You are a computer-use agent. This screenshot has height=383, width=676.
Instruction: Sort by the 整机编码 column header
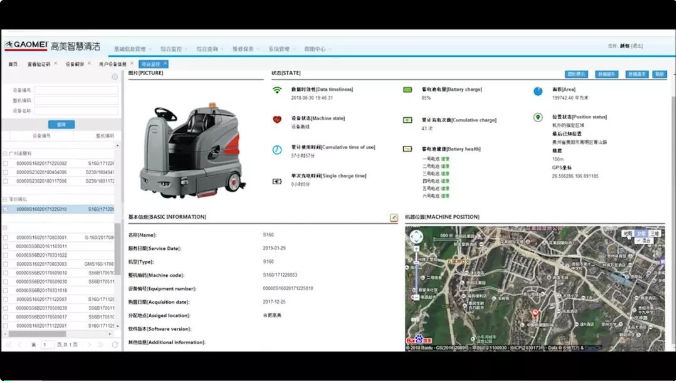[x=105, y=135]
